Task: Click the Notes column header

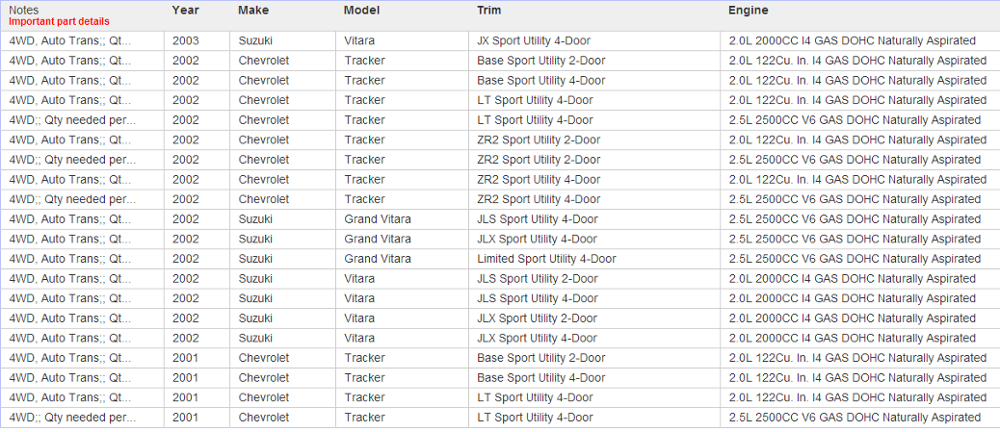Action: (24, 10)
